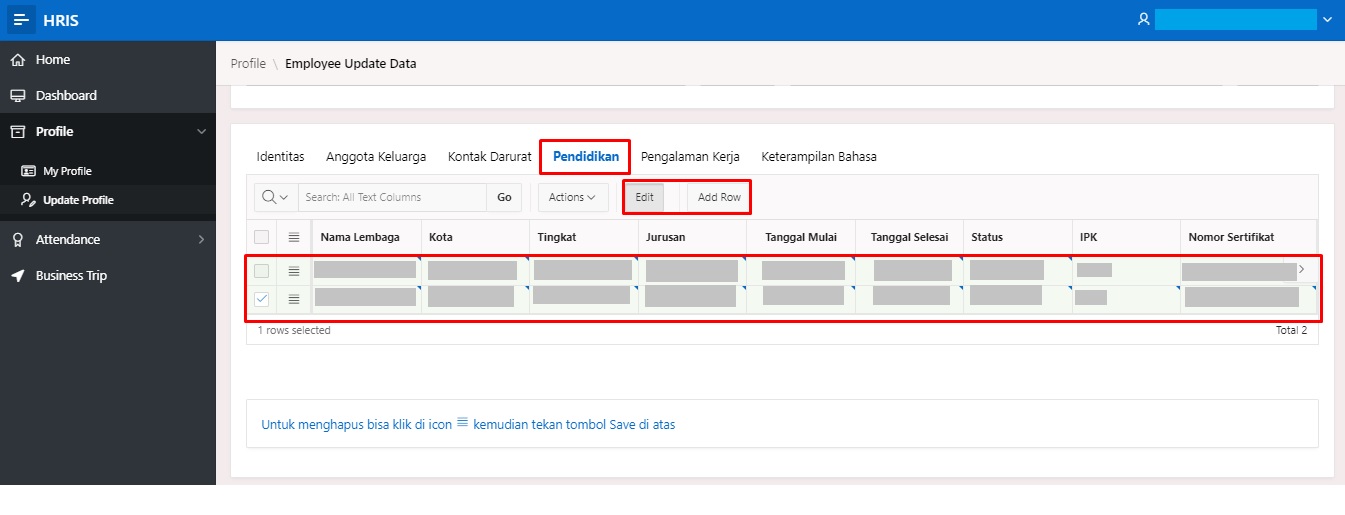Click the Tanggal Mulai column header
1345x515 pixels.
point(800,237)
